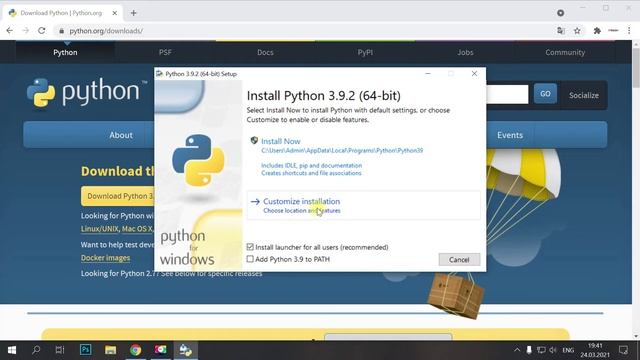Image resolution: width=640 pixels, height=360 pixels.
Task: Open the Python top navigation tab
Action: tap(65, 52)
